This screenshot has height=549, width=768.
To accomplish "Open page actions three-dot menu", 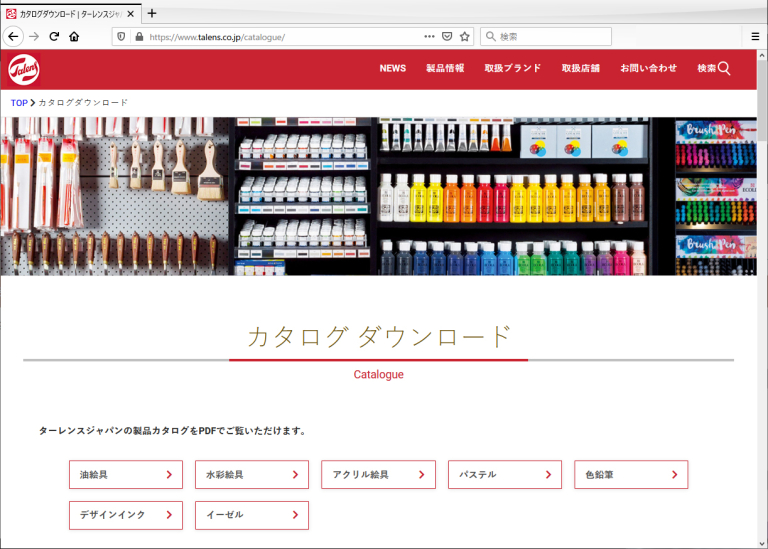I will pos(429,36).
